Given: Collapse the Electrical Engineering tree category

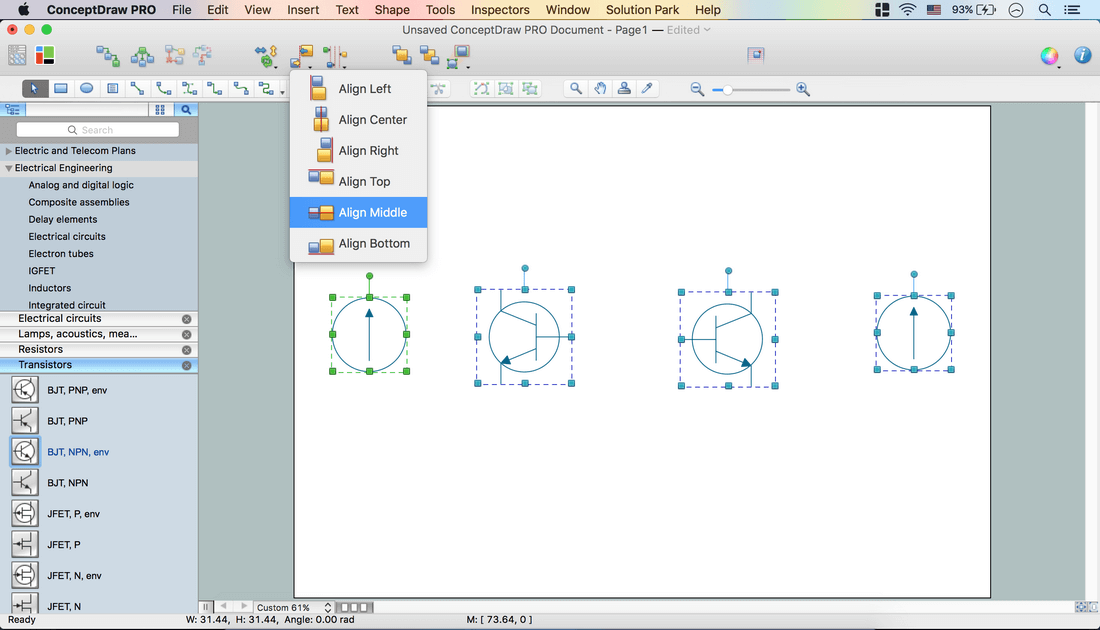Looking at the screenshot, I should 9,169.
